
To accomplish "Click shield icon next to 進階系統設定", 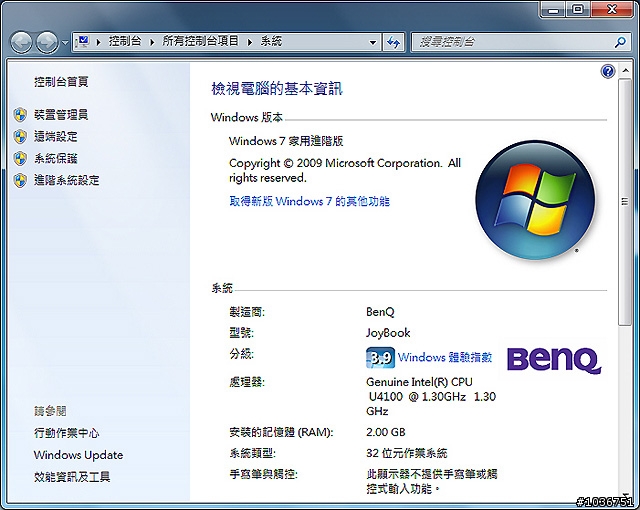I will [20, 180].
